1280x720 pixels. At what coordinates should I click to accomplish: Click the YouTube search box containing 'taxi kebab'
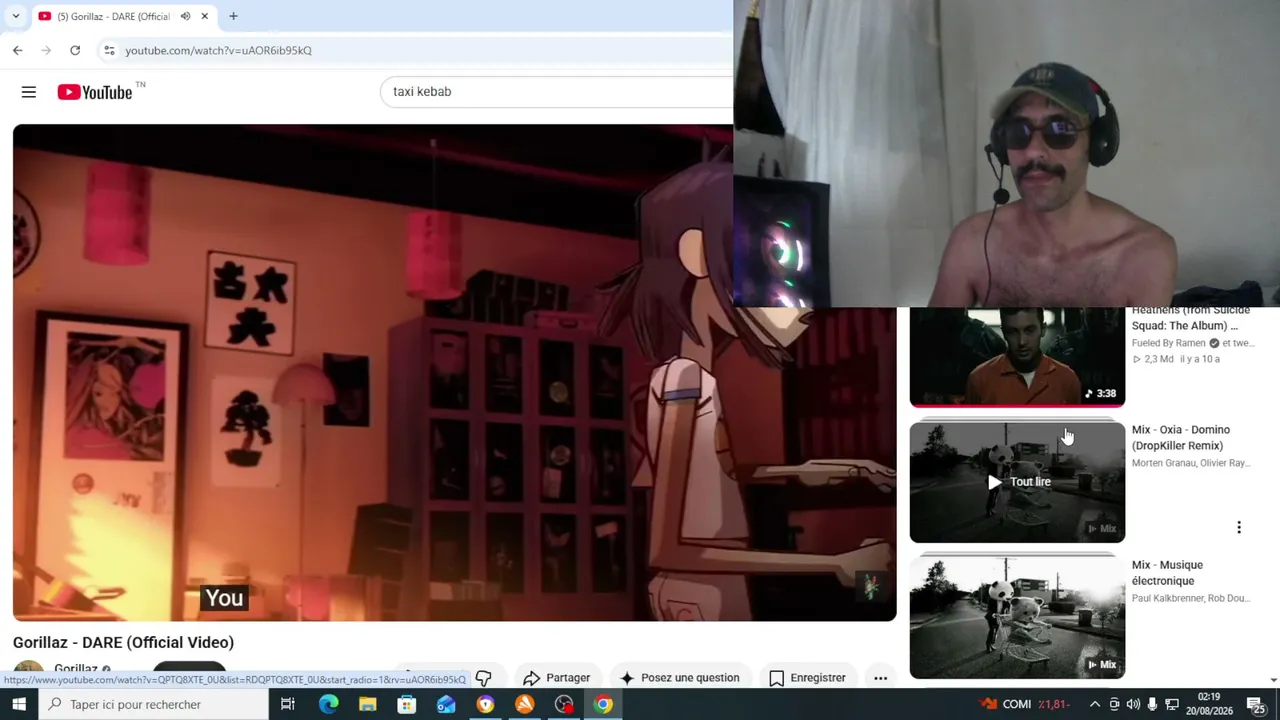click(x=557, y=92)
